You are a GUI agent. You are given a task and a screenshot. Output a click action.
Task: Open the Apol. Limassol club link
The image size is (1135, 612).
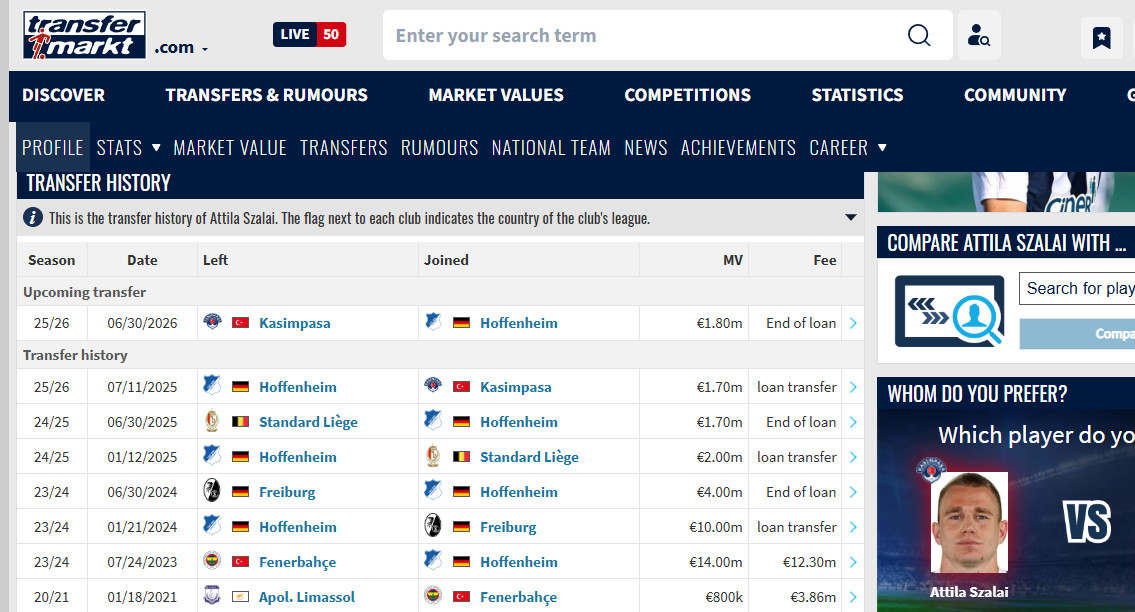click(306, 597)
